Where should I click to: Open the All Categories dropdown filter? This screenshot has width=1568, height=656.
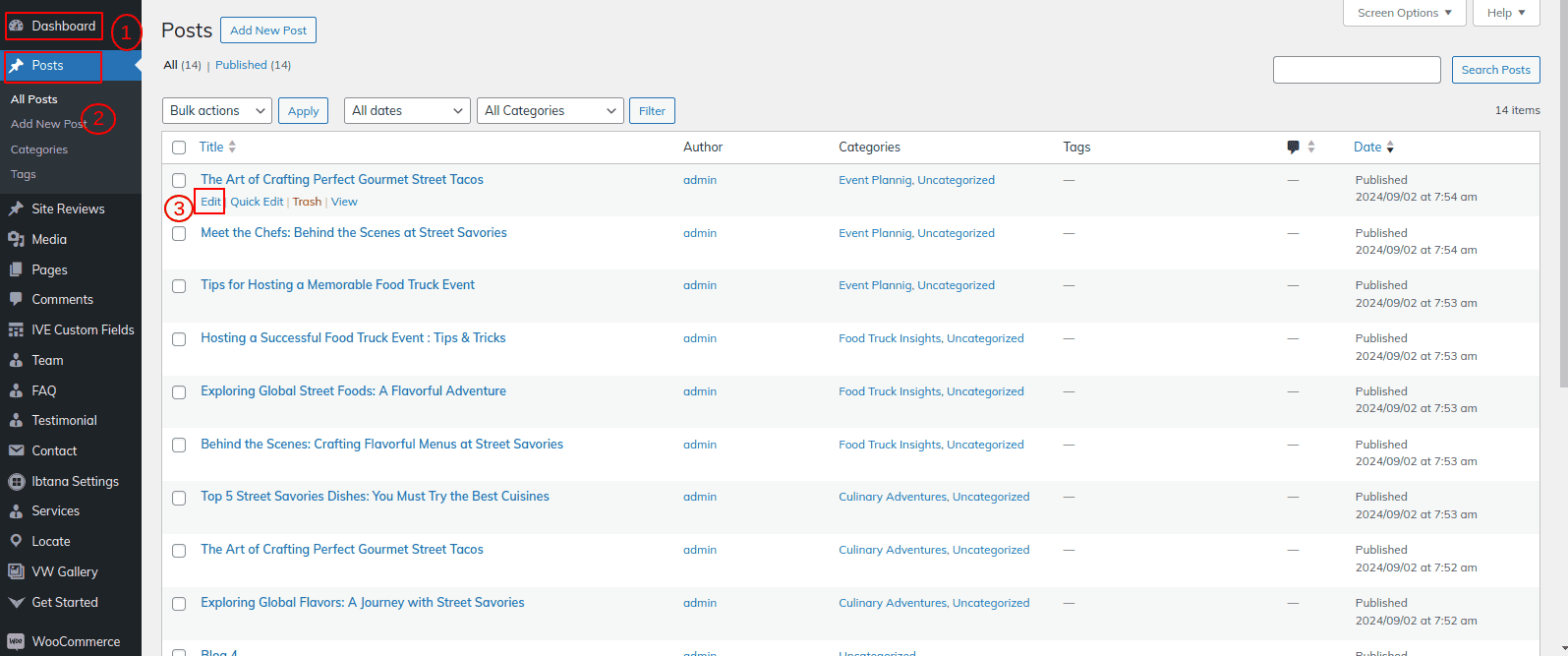(552, 111)
